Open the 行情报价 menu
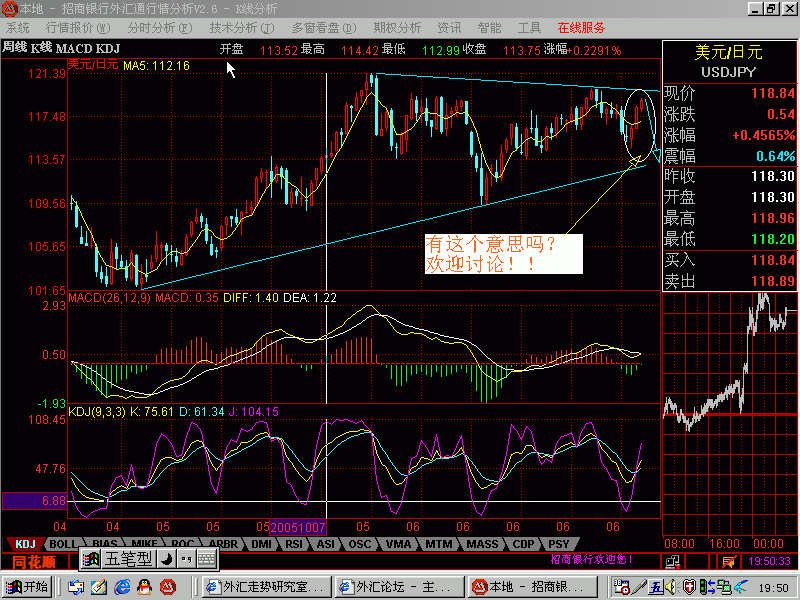 pos(78,28)
